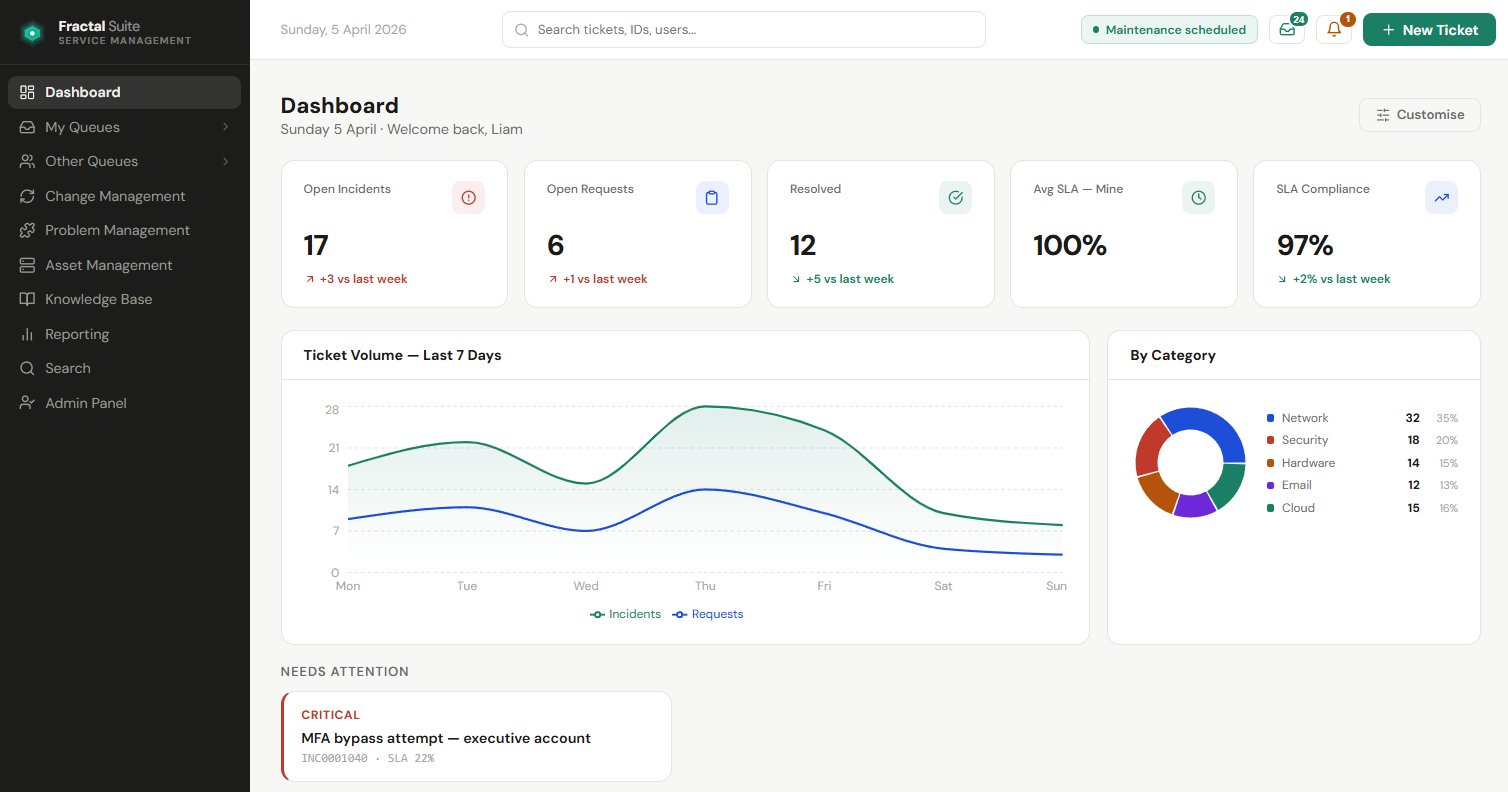
Task: Click the New Ticket button
Action: click(1429, 30)
